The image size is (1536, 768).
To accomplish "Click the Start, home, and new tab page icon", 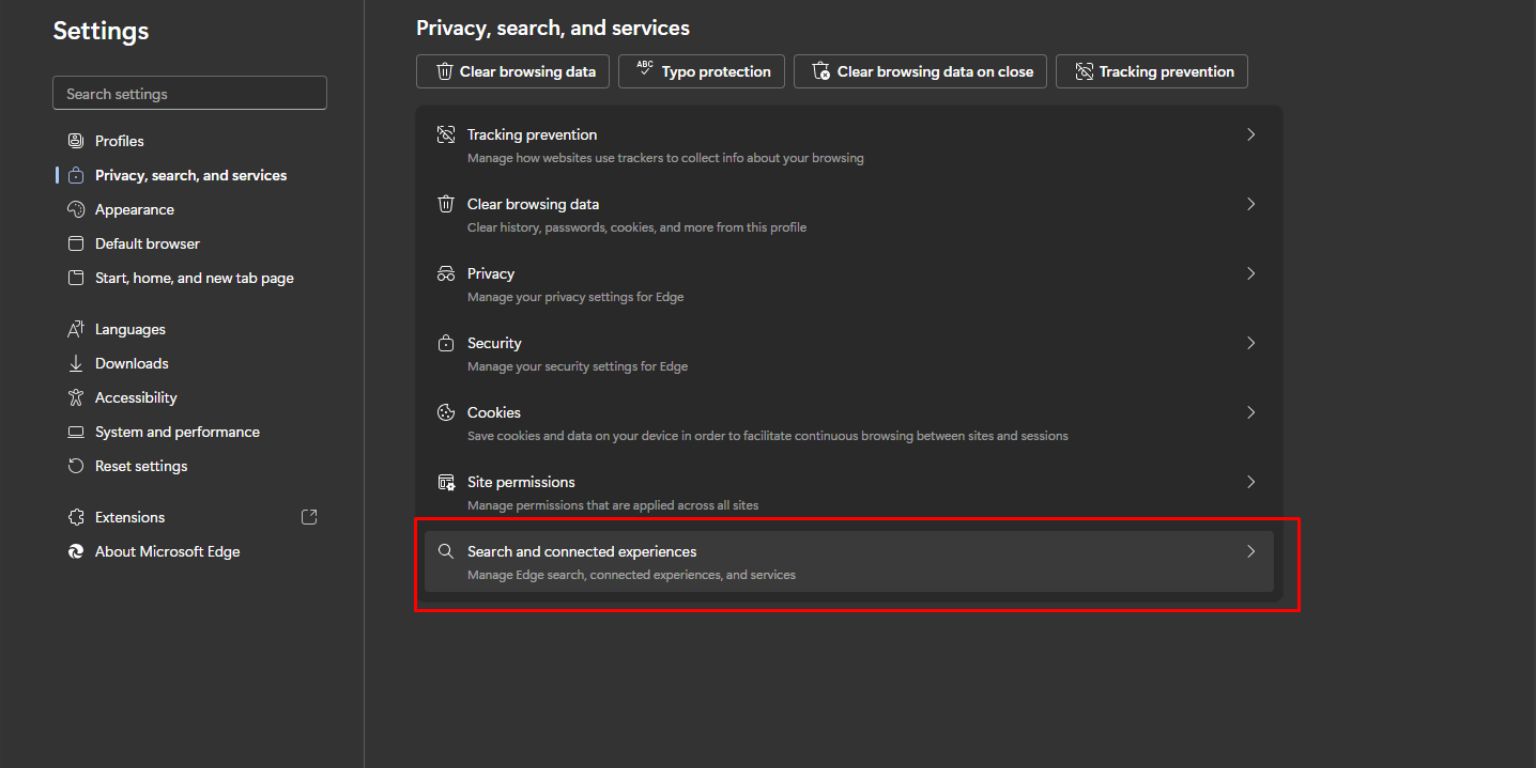I will tap(75, 278).
